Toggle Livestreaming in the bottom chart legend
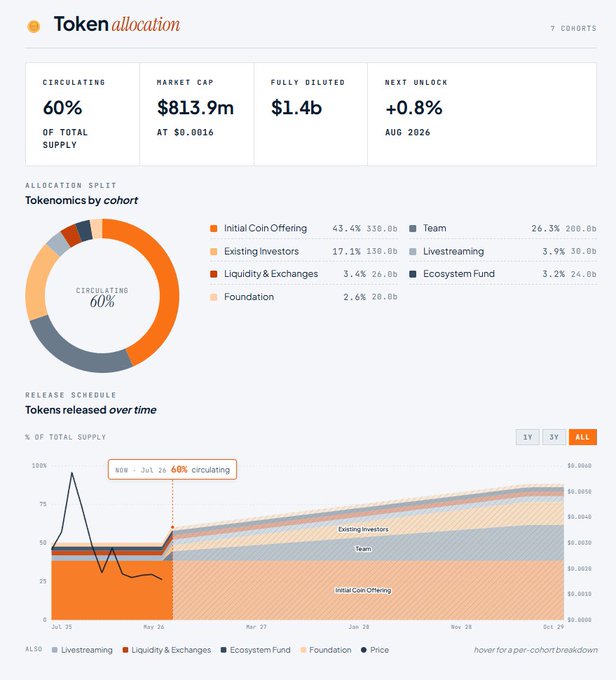Image resolution: width=616 pixels, height=680 pixels. pos(82,650)
